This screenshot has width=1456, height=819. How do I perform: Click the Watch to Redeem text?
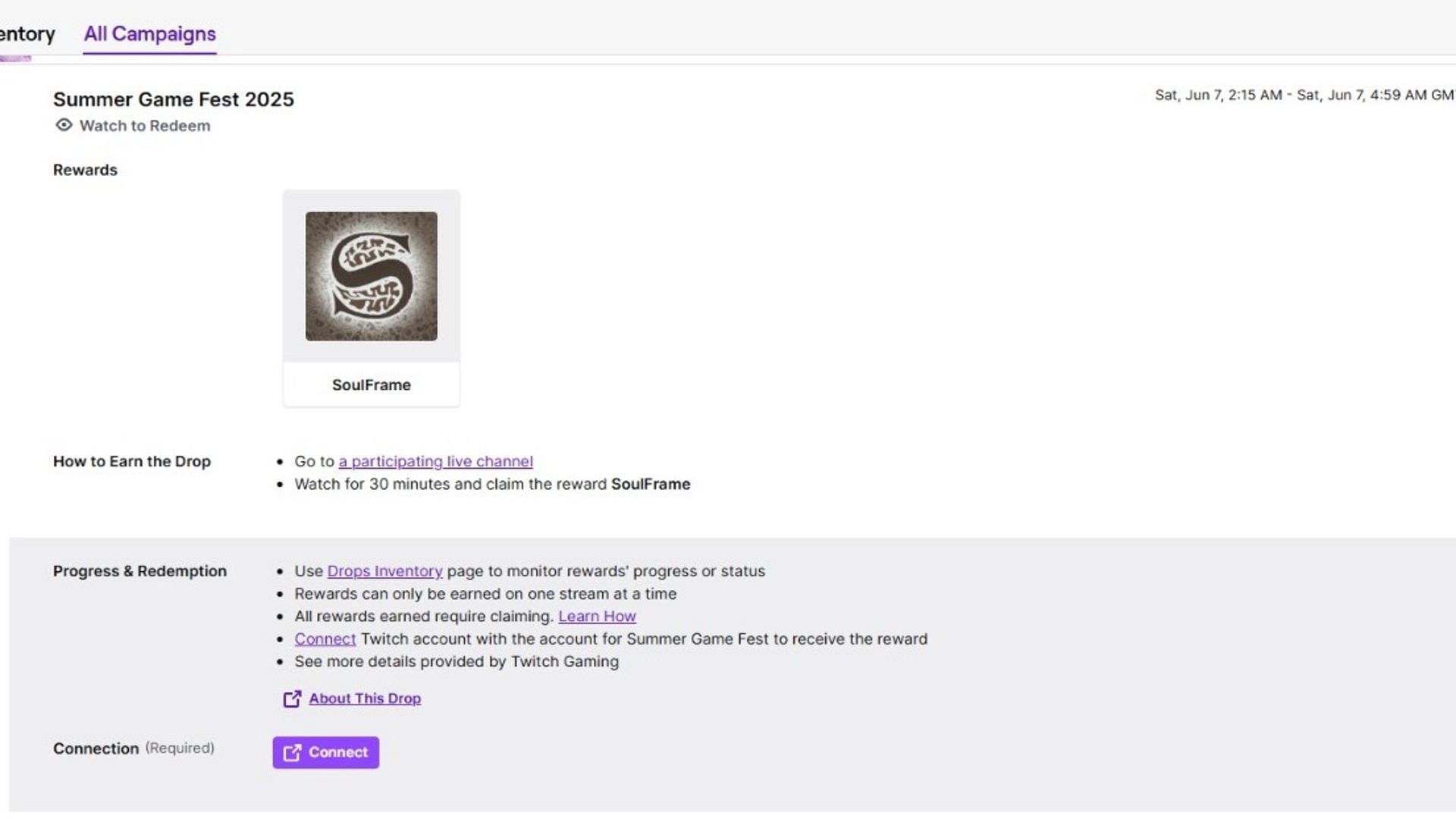click(x=145, y=126)
